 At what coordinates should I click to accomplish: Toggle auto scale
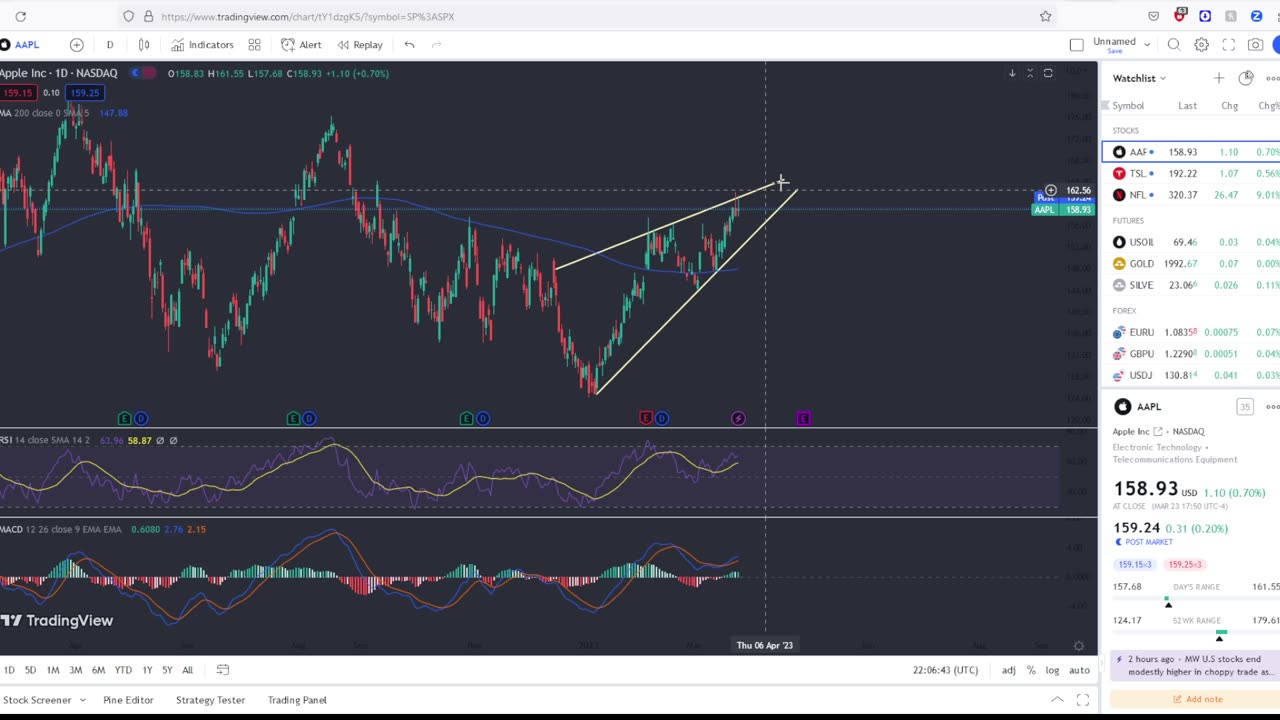tap(1079, 670)
